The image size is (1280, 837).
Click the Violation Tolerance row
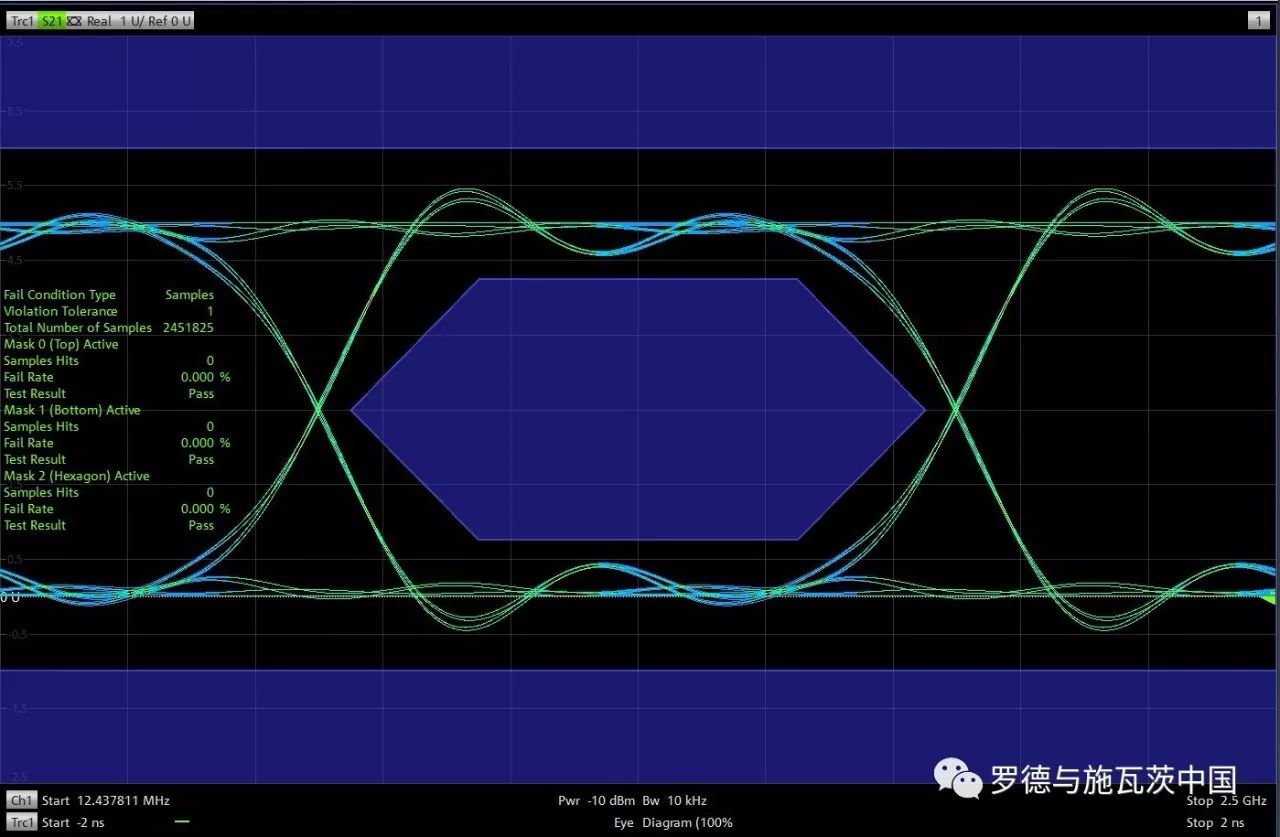point(109,311)
